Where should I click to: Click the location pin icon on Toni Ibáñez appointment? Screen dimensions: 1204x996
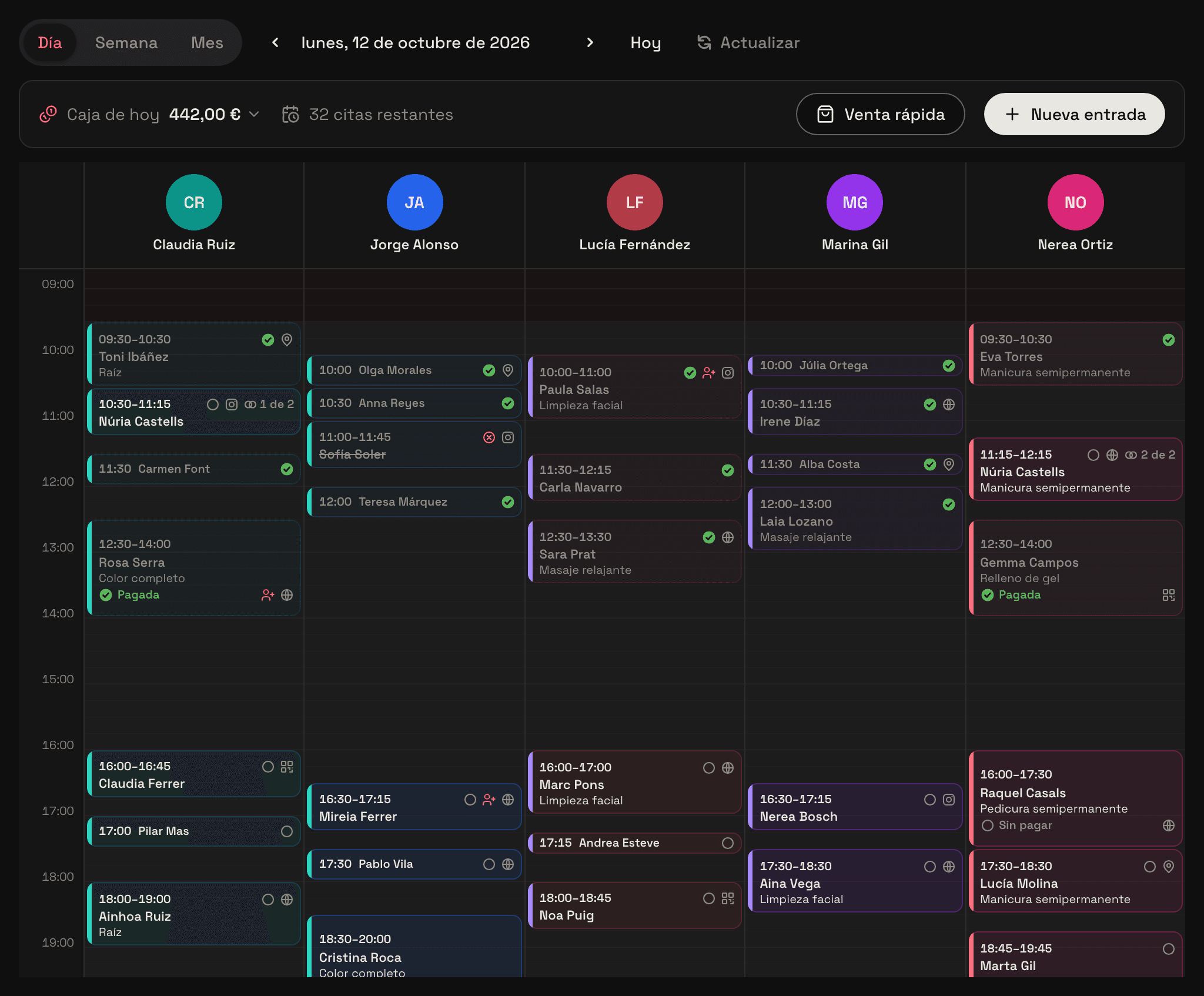tap(287, 340)
